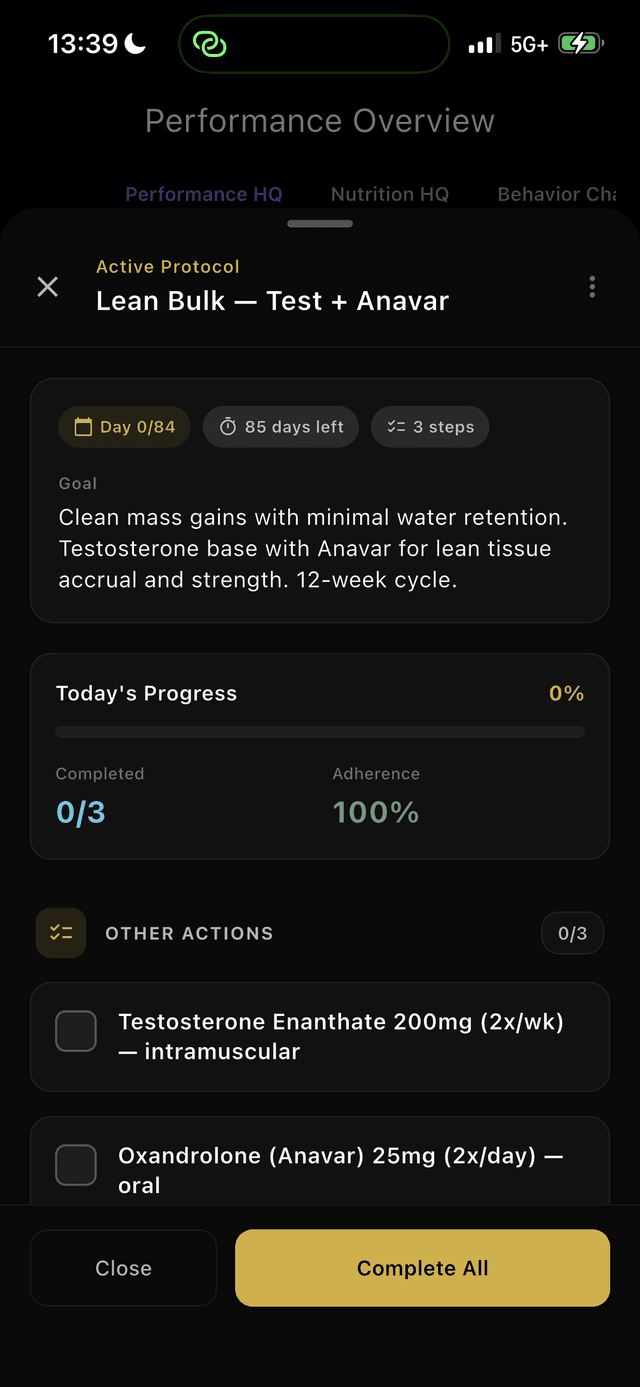Tick the checkbox for the intramuscular injection step
This screenshot has width=640, height=1387.
pos(75,1031)
